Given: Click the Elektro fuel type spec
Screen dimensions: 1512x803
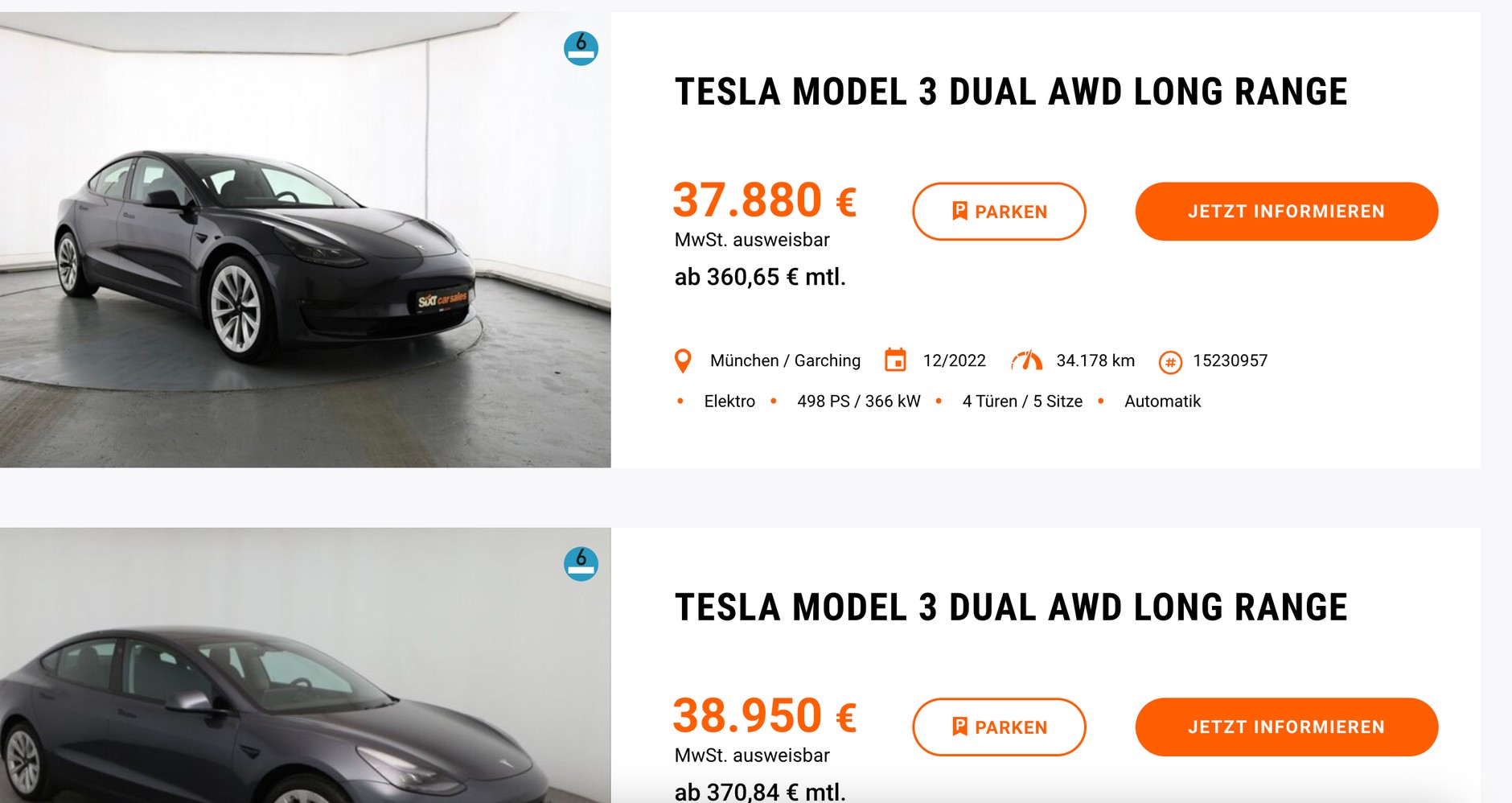Looking at the screenshot, I should pyautogui.click(x=729, y=401).
